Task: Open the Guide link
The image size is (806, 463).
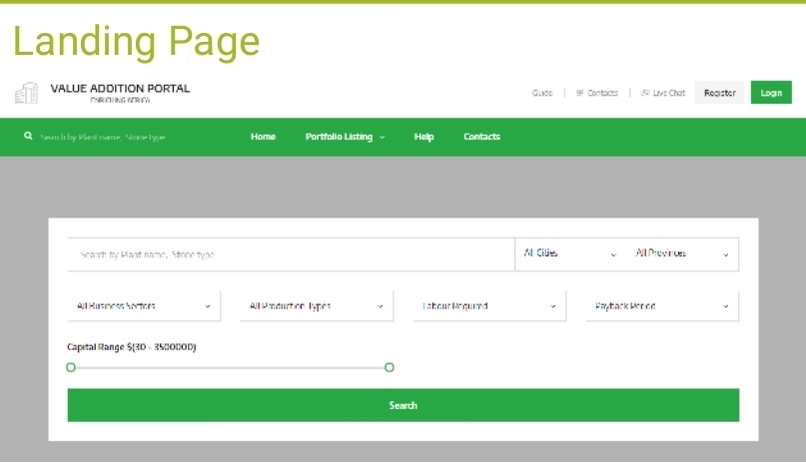Action: (542, 93)
